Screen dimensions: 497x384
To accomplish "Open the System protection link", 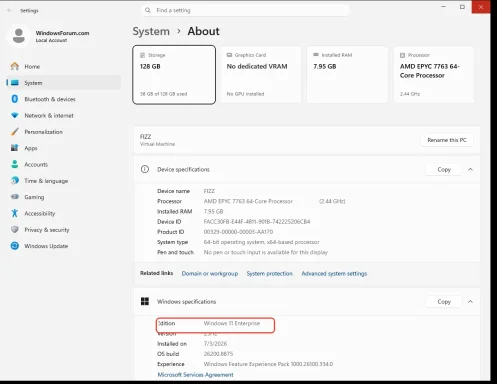I will [269, 273].
